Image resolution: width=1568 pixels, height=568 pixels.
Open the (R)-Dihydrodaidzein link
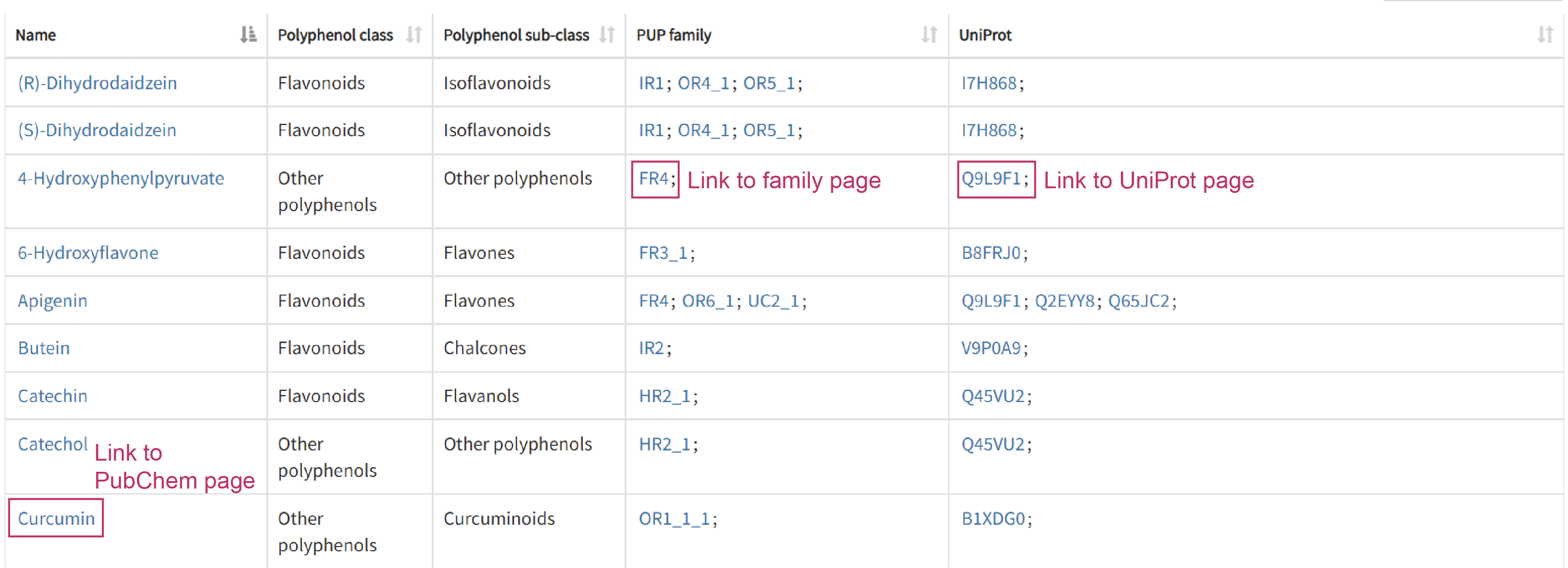(98, 83)
